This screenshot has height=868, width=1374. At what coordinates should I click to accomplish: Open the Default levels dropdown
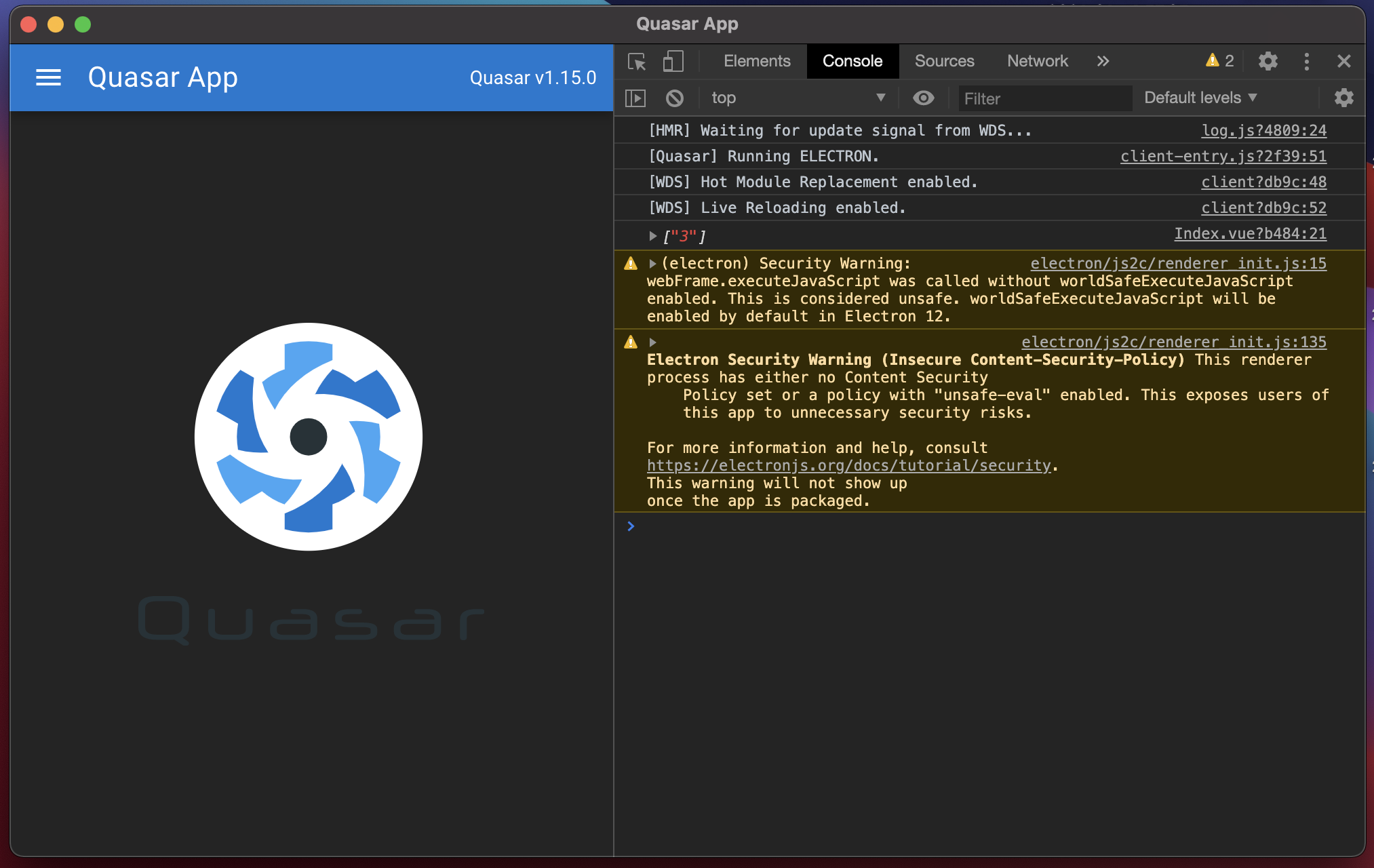[1200, 98]
